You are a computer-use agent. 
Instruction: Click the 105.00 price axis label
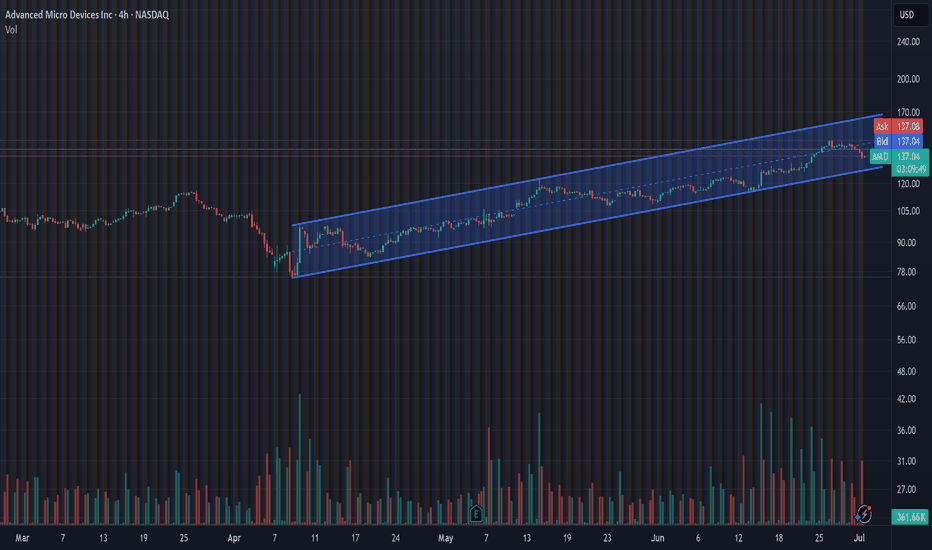pyautogui.click(x=908, y=211)
